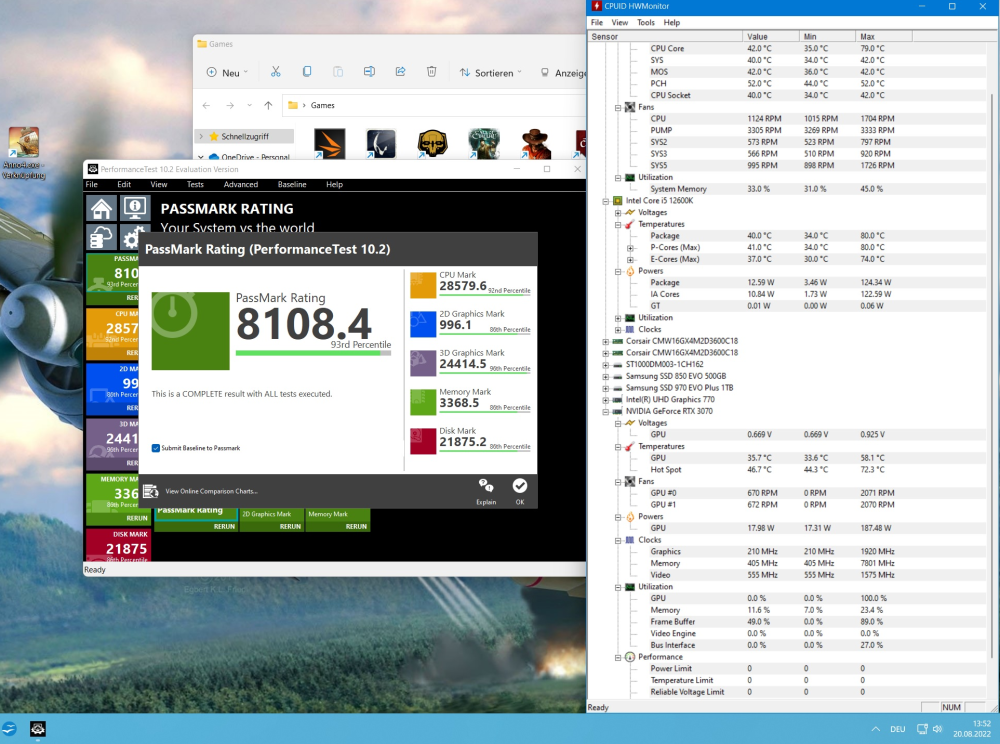This screenshot has height=744, width=1000.
Task: Click the Value column header in HWMonitor
Action: [x=757, y=36]
